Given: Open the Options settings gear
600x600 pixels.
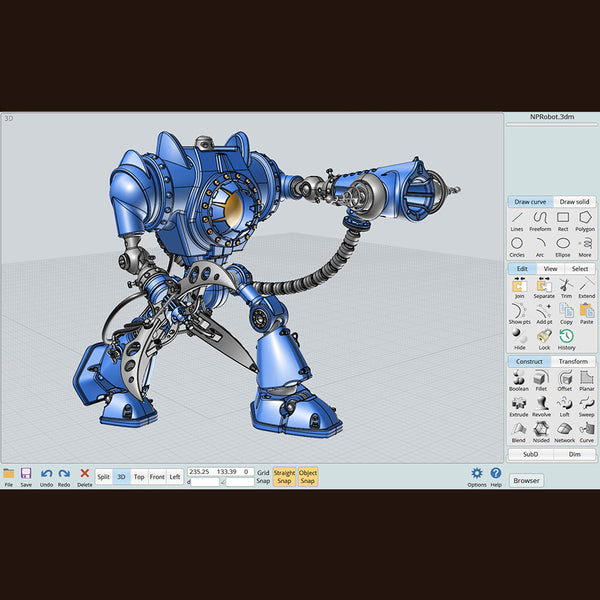Looking at the screenshot, I should 477,476.
